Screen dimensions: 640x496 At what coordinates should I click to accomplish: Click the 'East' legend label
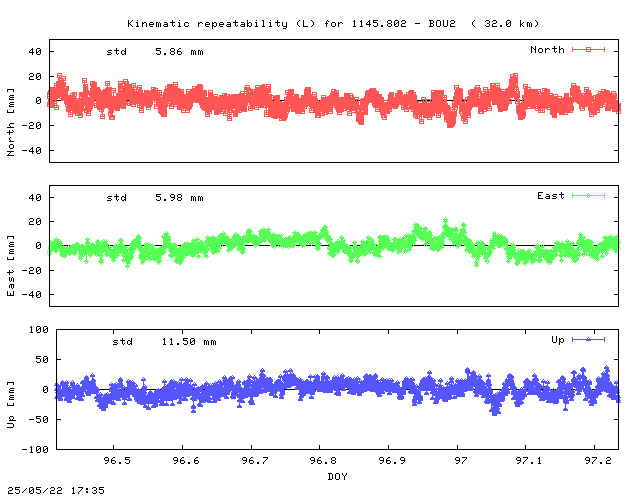coord(551,196)
